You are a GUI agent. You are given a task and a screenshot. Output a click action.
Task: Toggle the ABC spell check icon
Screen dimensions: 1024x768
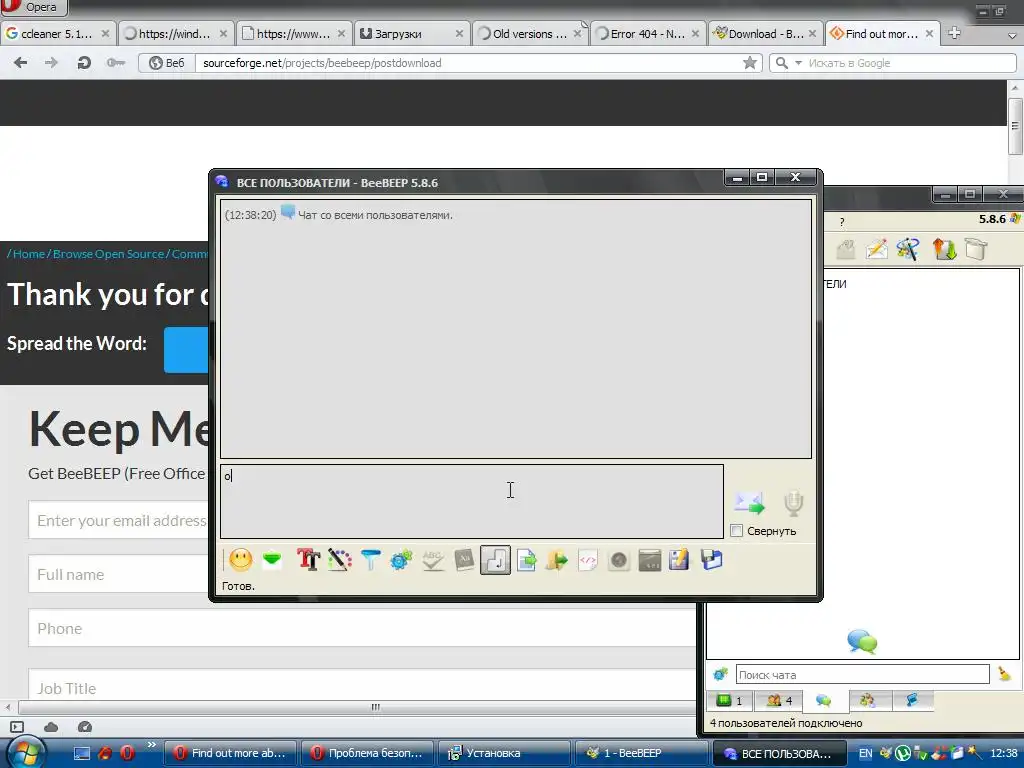432,560
